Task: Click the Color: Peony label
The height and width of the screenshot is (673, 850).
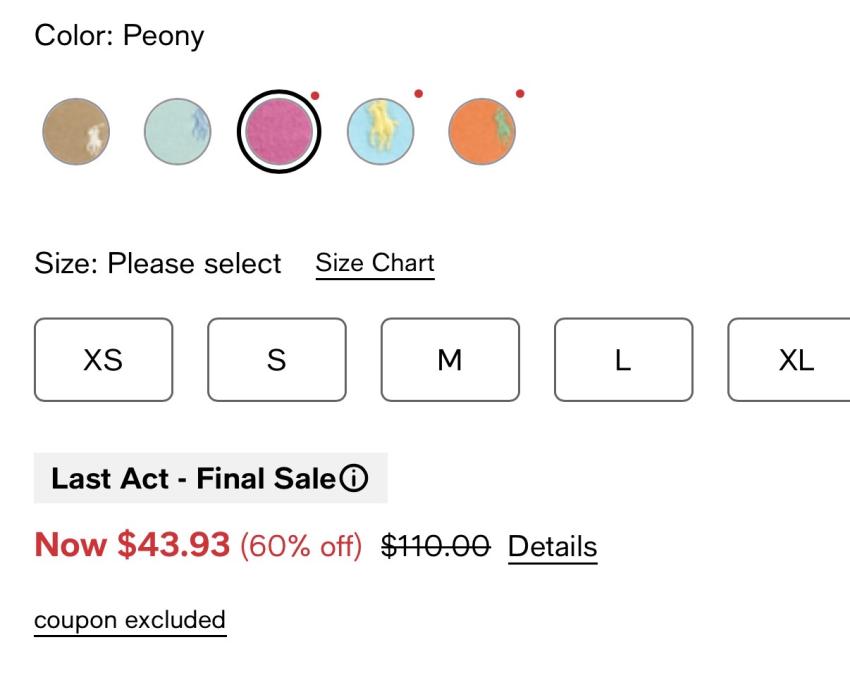Action: [119, 37]
